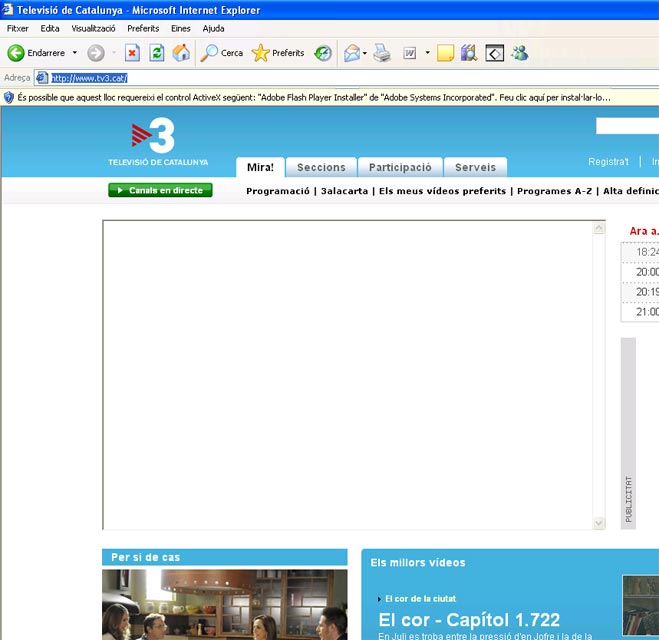Click the yellow note toolbar icon
This screenshot has width=659, height=640.
tap(445, 53)
